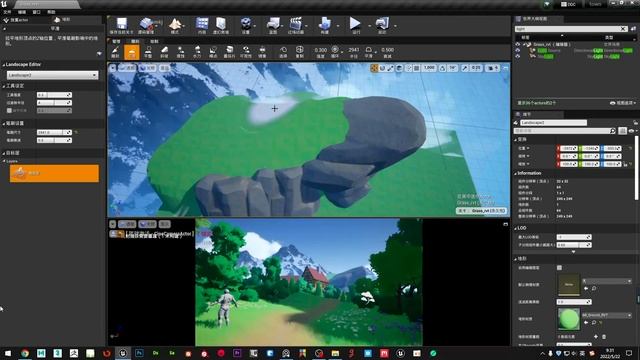The image size is (640, 360).
Task: Toggle rotation snapping in upper viewport
Action: click(442, 68)
